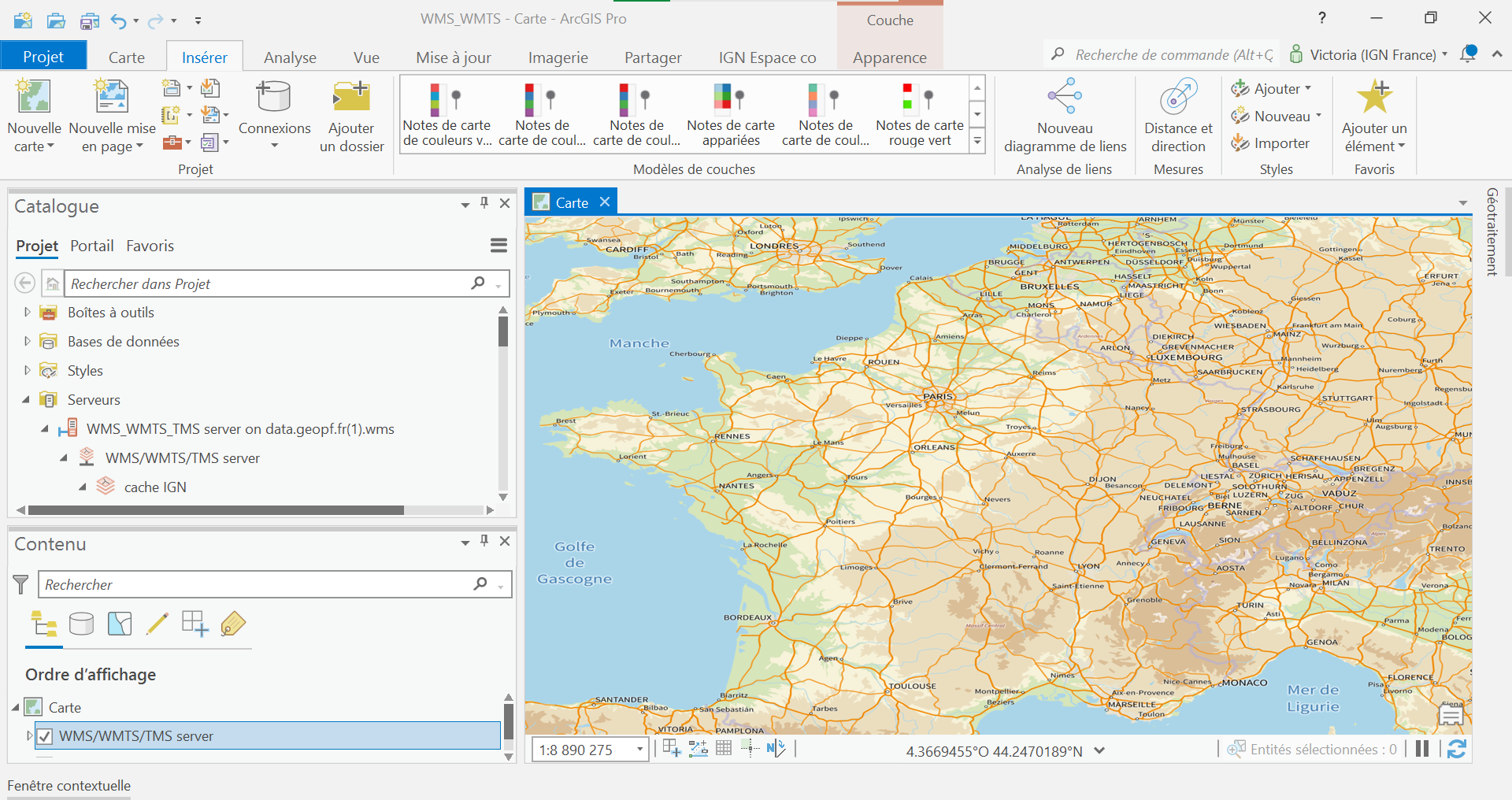The height and width of the screenshot is (800, 1512).
Task: Open Distance et direction tool
Action: click(x=1178, y=116)
